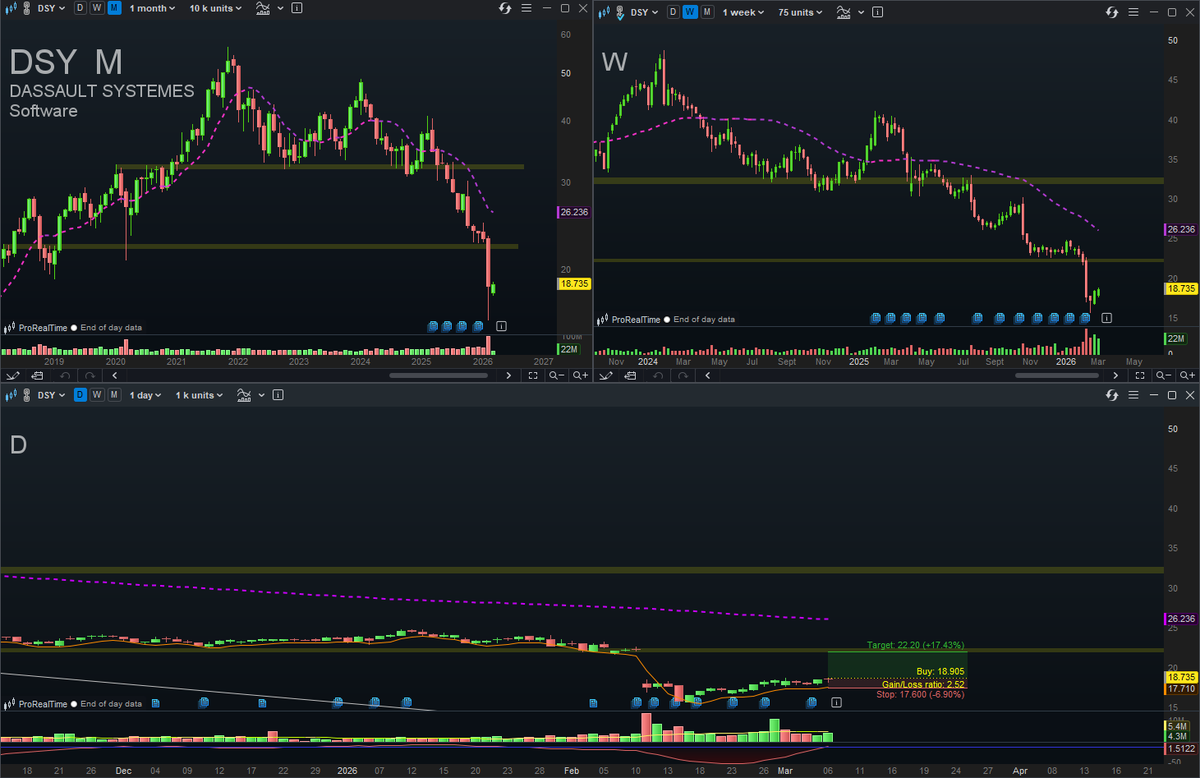Screen dimensions: 1200x778
Task: Redo an action in the monthly chart
Action: (x=89, y=375)
